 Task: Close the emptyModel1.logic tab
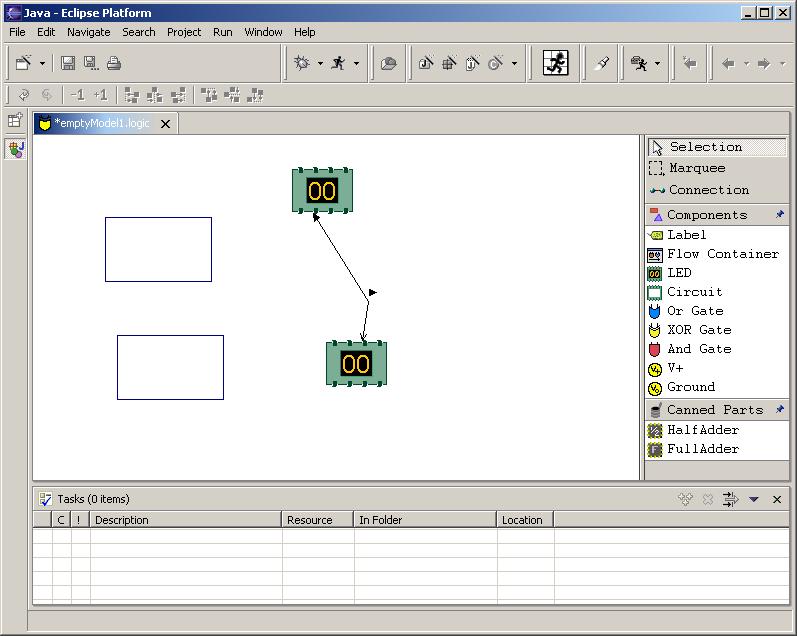[x=165, y=124]
